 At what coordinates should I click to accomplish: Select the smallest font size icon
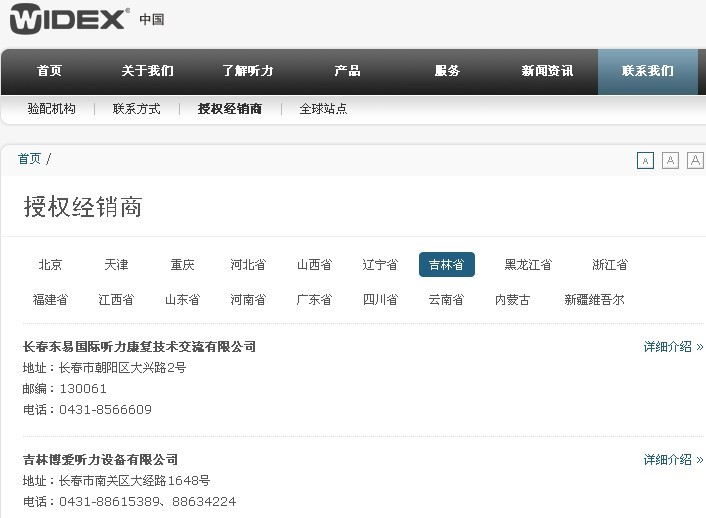coord(645,160)
